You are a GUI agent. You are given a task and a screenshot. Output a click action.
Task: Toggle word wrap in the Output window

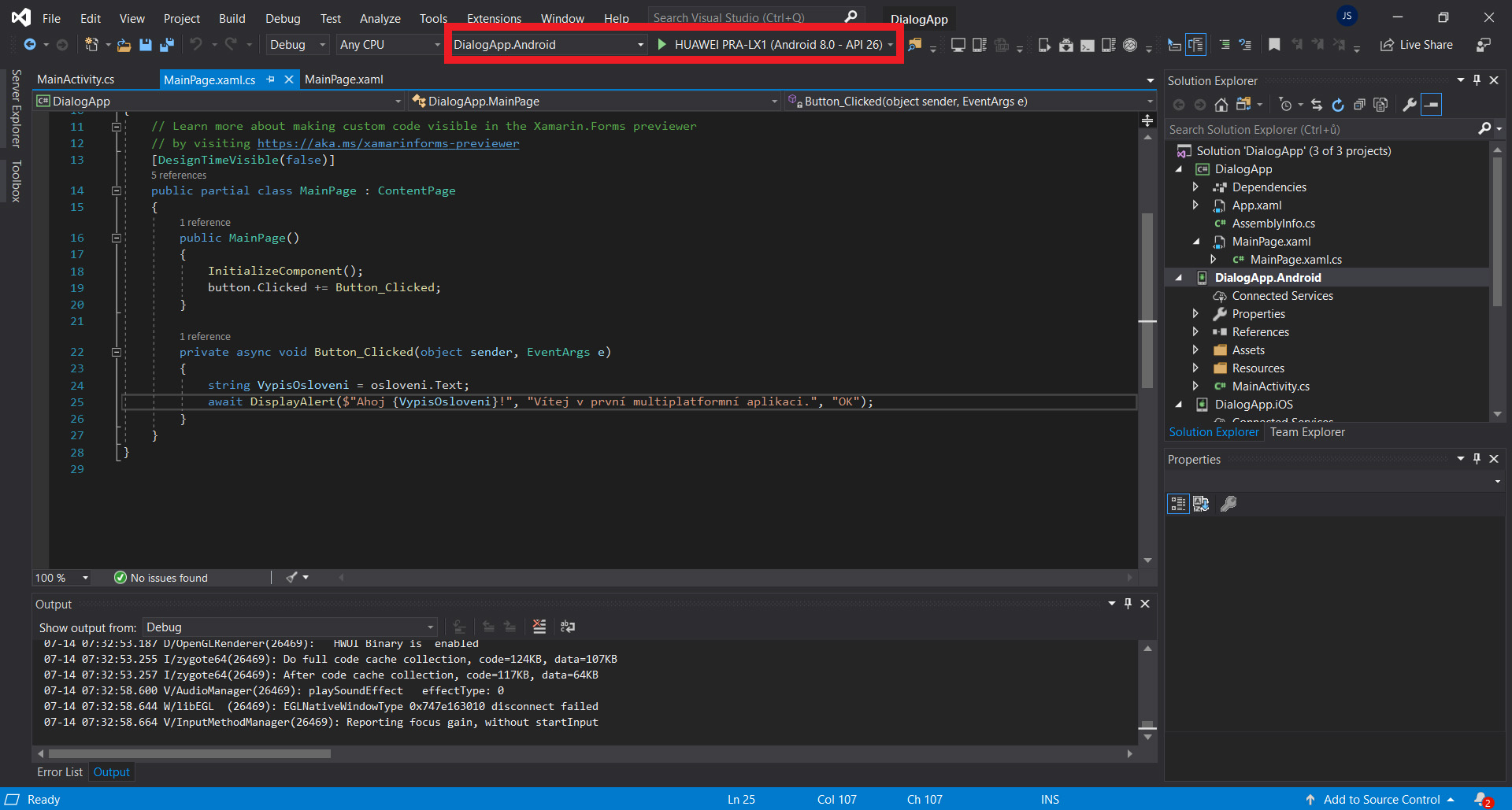[568, 627]
